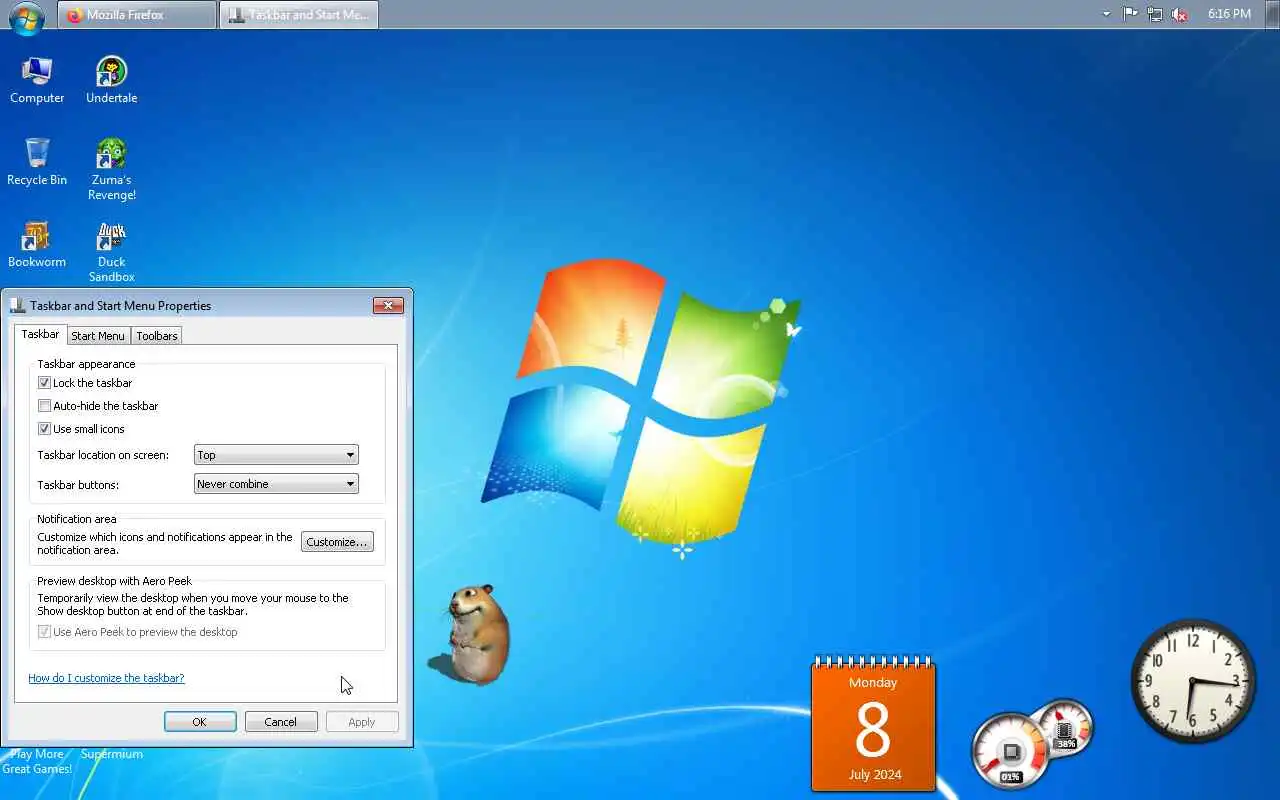The height and width of the screenshot is (800, 1280).
Task: Click the 6:16 PM taskbar clock
Action: point(1229,14)
